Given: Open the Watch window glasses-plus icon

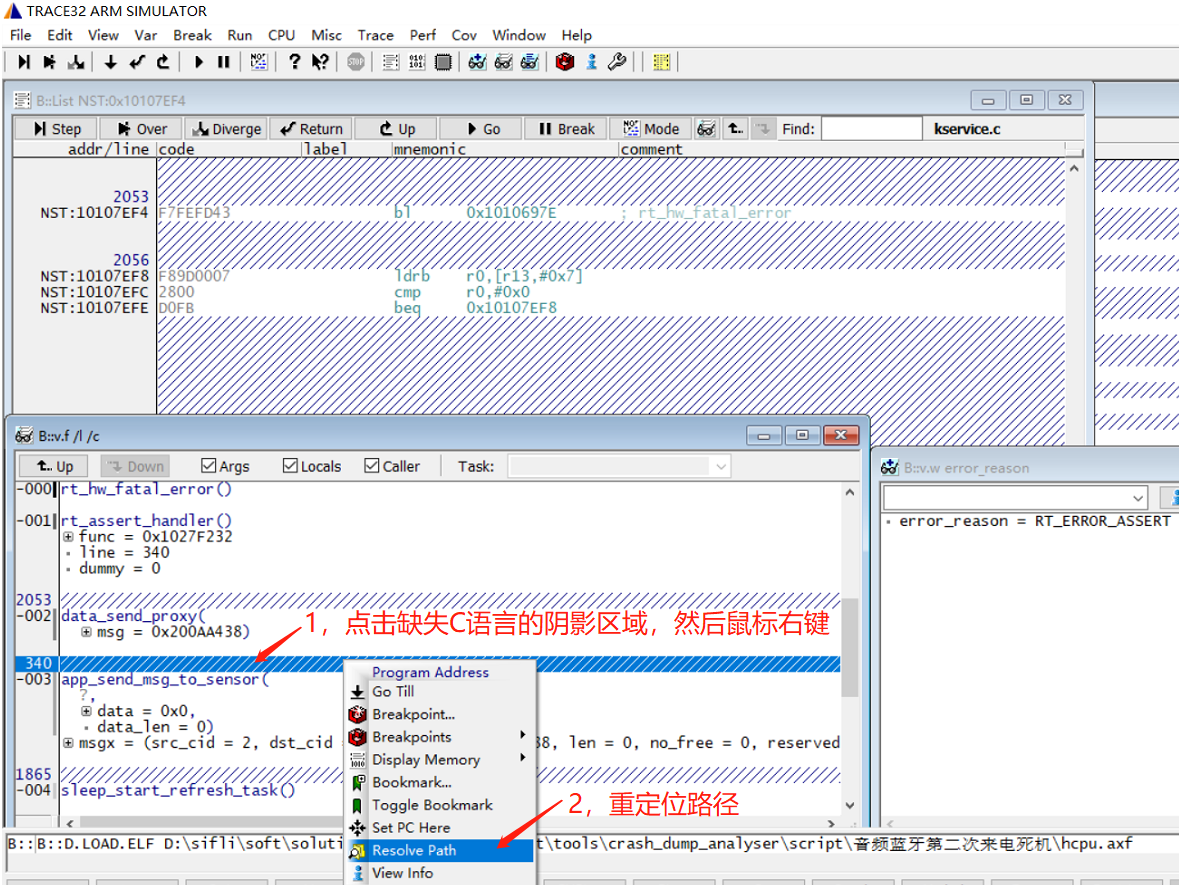Looking at the screenshot, I should [477, 62].
